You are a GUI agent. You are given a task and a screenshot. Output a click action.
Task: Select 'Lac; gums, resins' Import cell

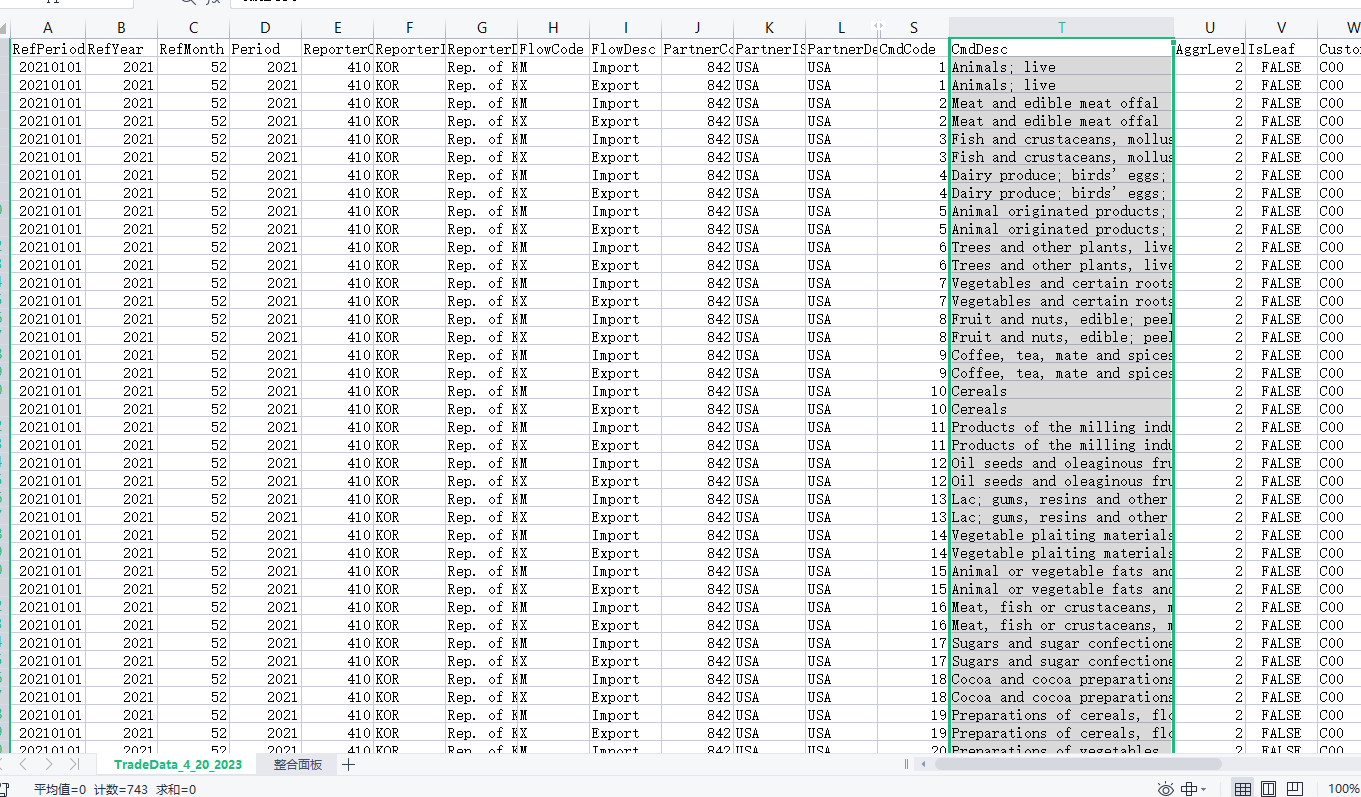(x=1061, y=499)
